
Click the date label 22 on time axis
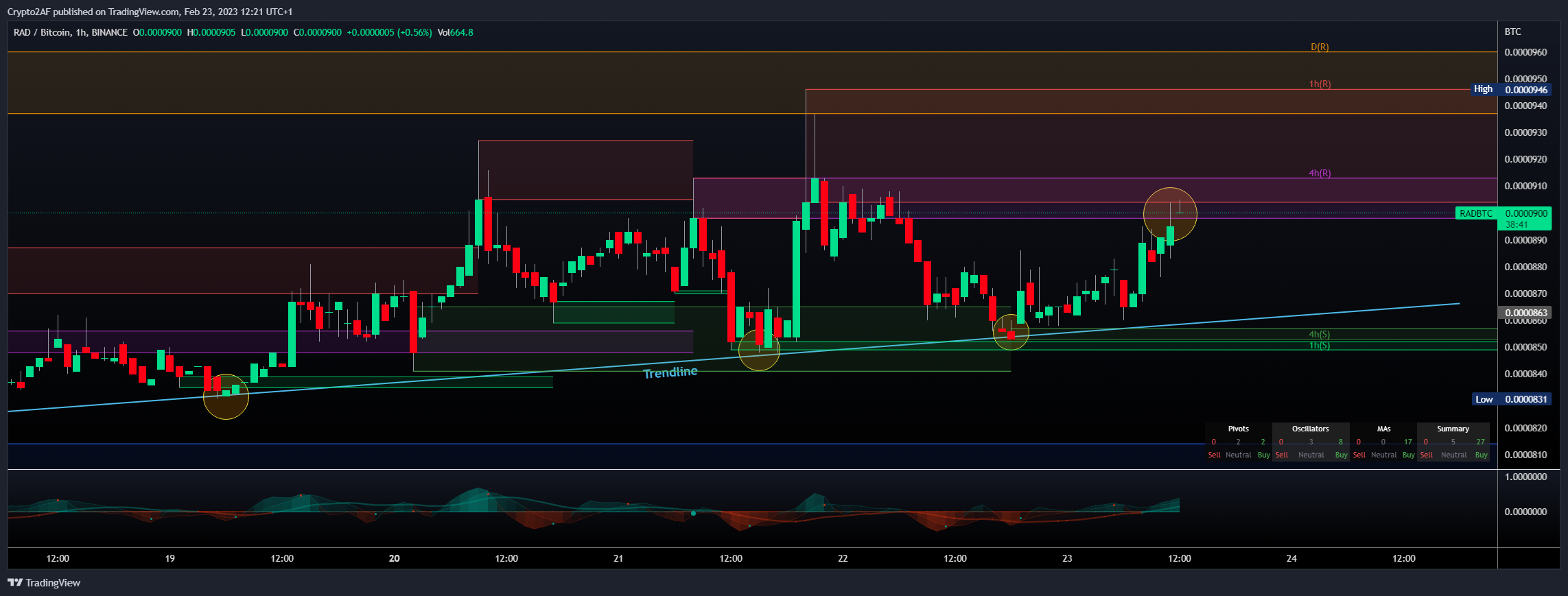pos(843,558)
